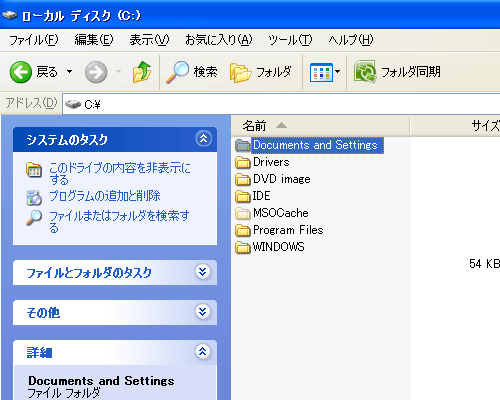Viewport: 500px width, 400px height.
Task: Expand the ファイルとフォルダのタスク panel
Action: (x=203, y=272)
